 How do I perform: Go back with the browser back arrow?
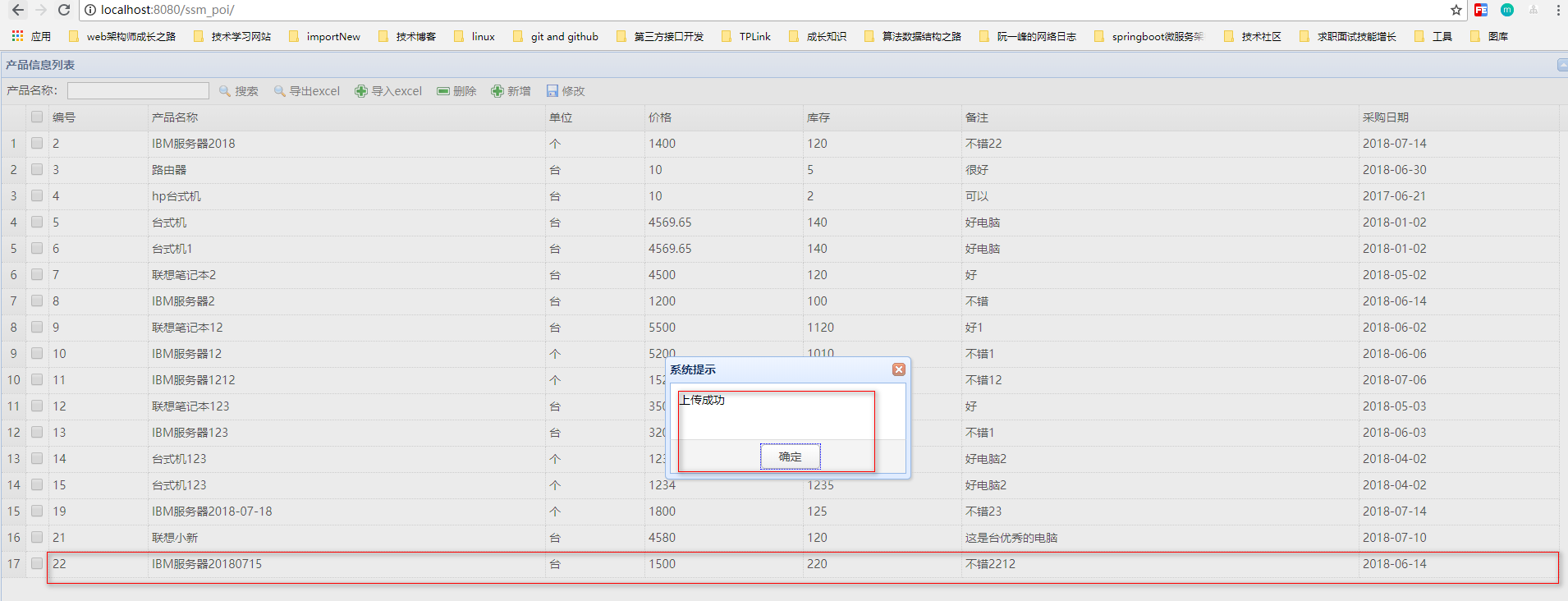pos(17,10)
